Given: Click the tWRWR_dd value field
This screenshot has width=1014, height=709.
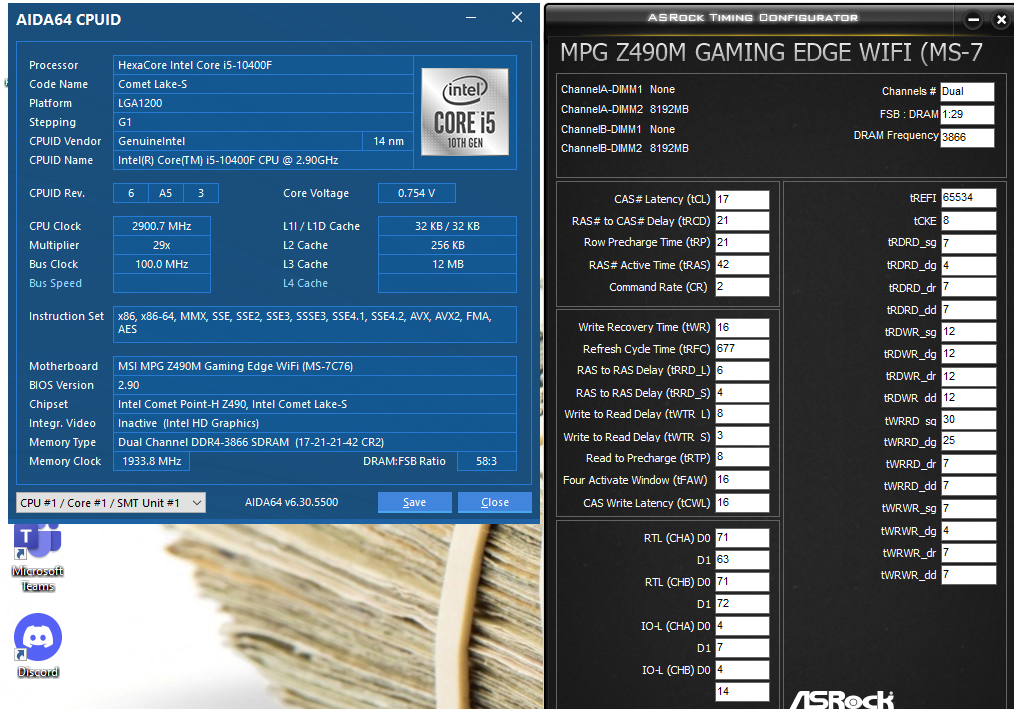Looking at the screenshot, I should click(968, 574).
